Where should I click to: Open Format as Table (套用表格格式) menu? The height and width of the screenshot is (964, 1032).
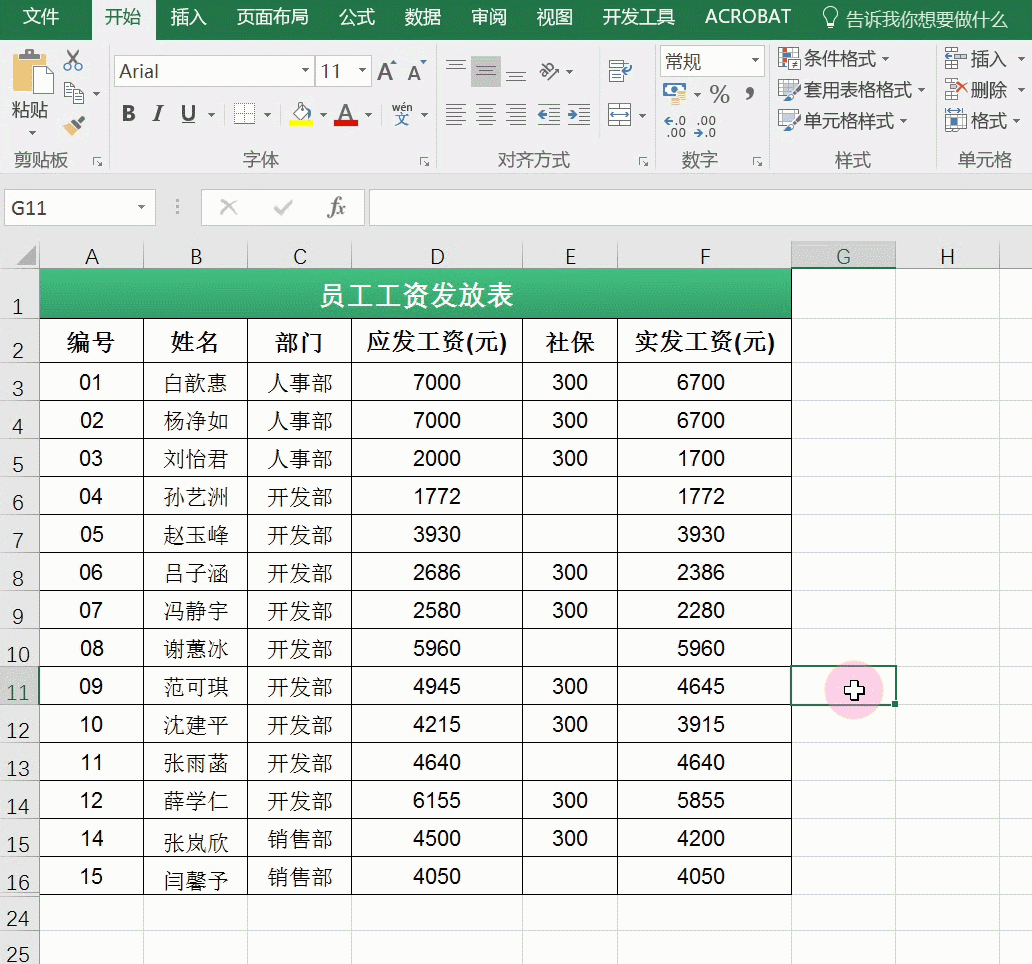851,89
